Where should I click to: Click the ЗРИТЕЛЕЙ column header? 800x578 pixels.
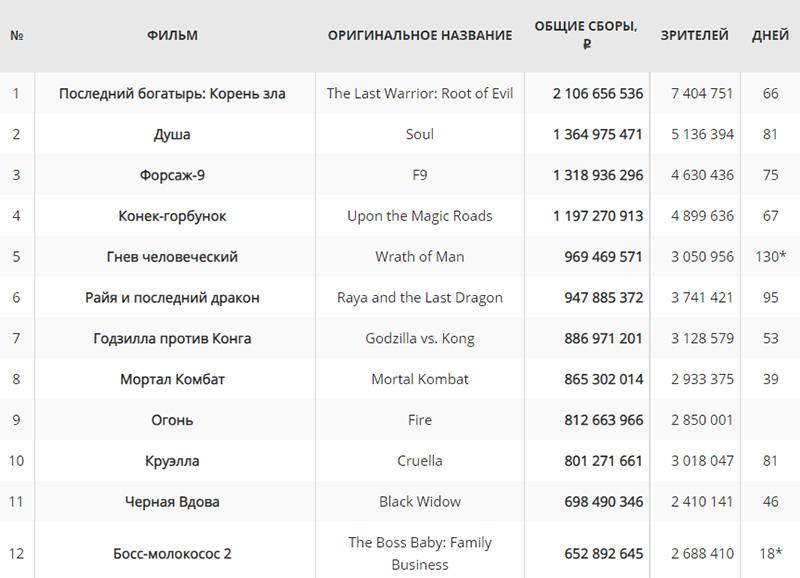tap(694, 35)
